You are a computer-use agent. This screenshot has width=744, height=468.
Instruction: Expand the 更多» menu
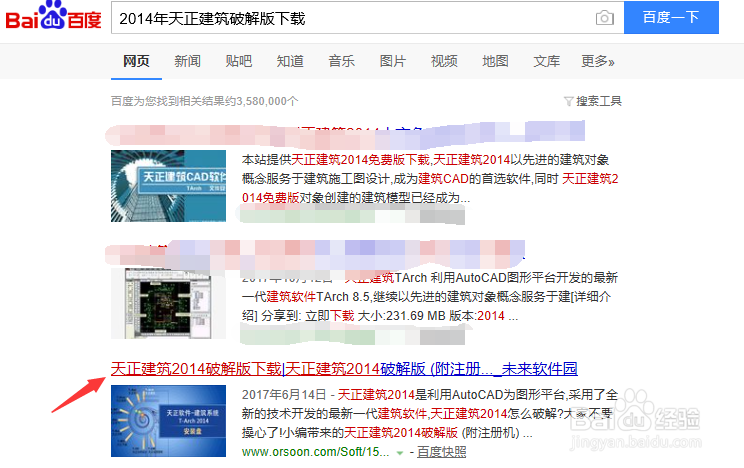point(597,61)
